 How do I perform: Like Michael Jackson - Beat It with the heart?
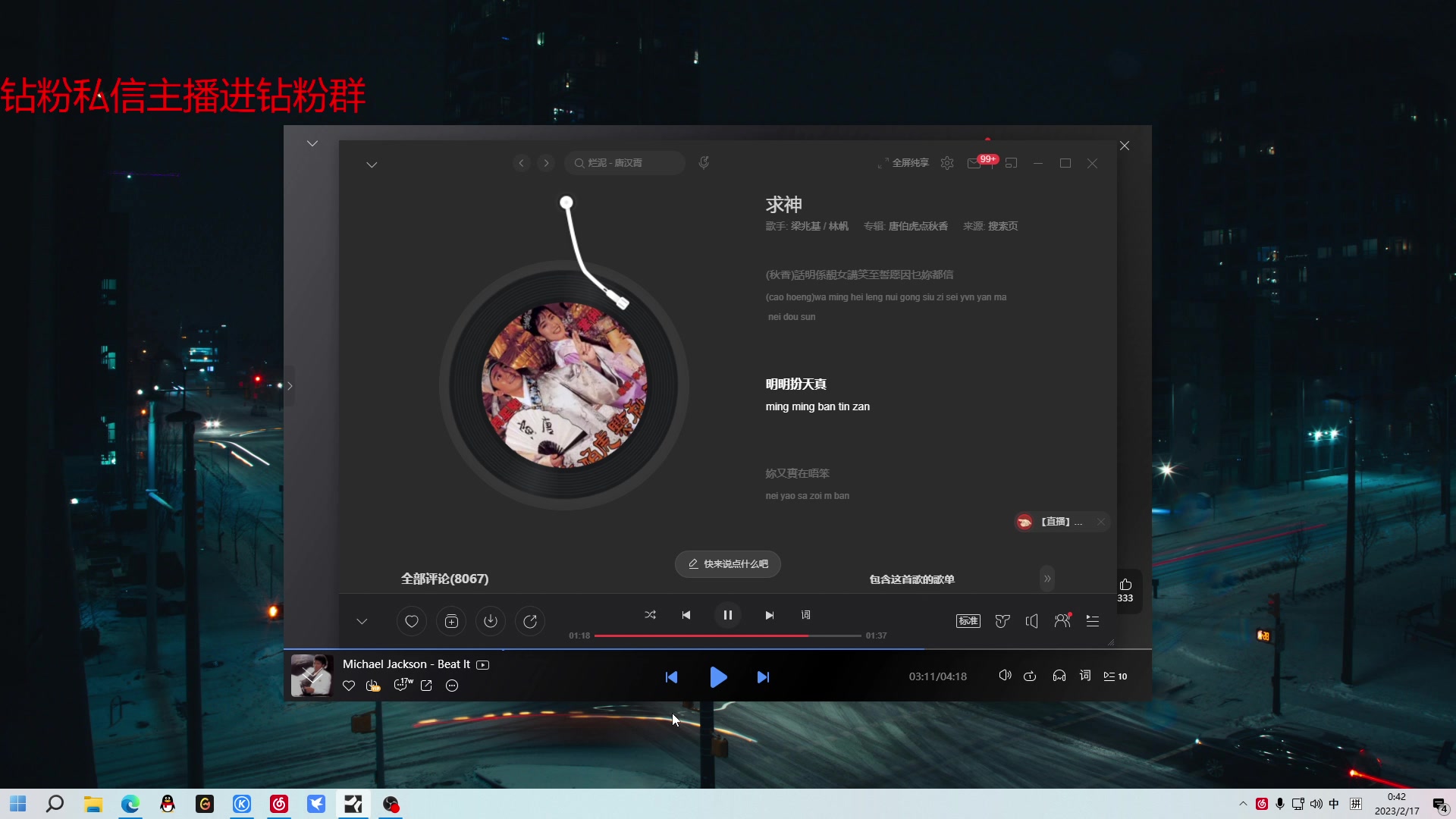coord(349,686)
